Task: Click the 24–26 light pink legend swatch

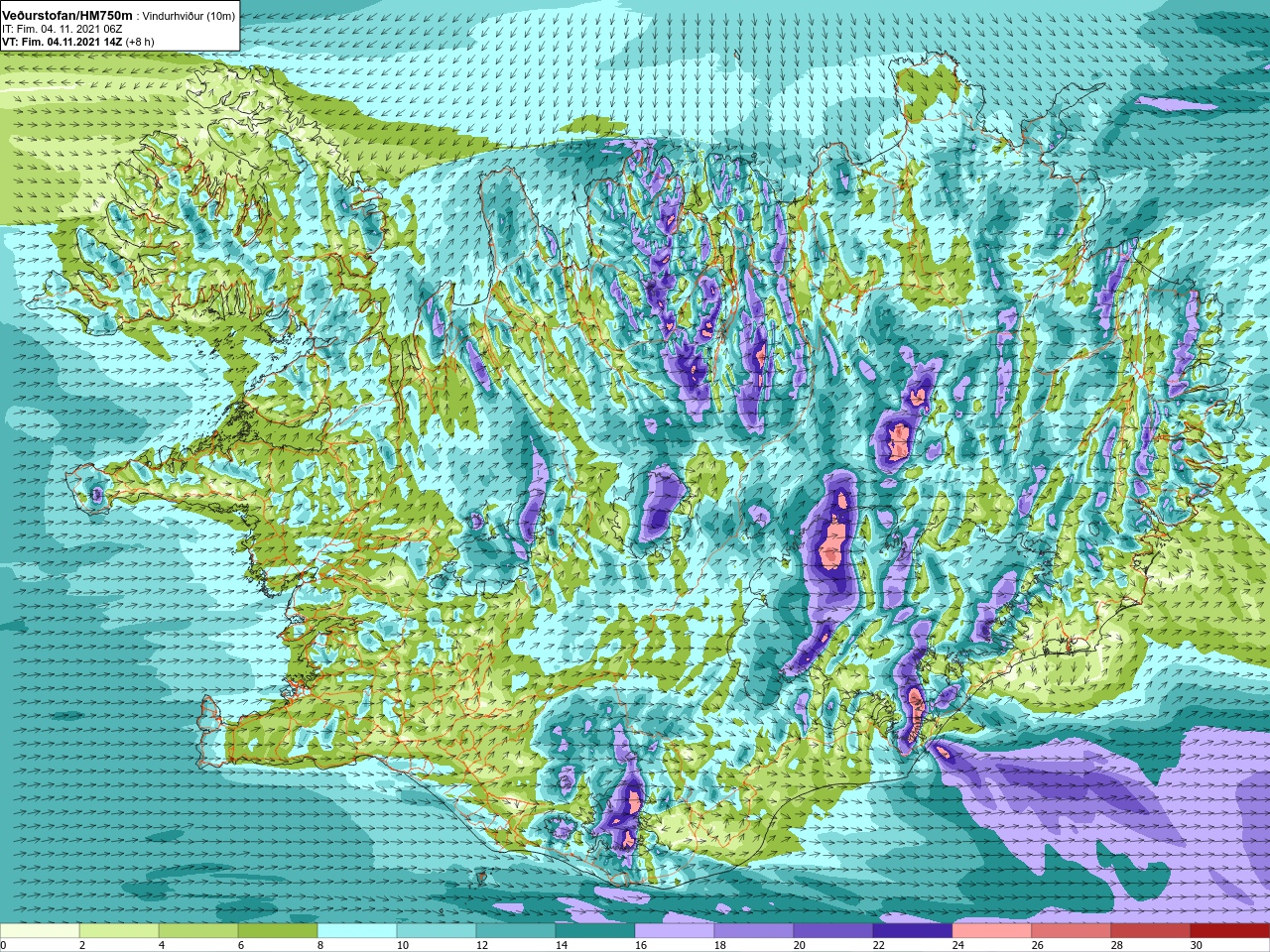Action: tap(992, 931)
